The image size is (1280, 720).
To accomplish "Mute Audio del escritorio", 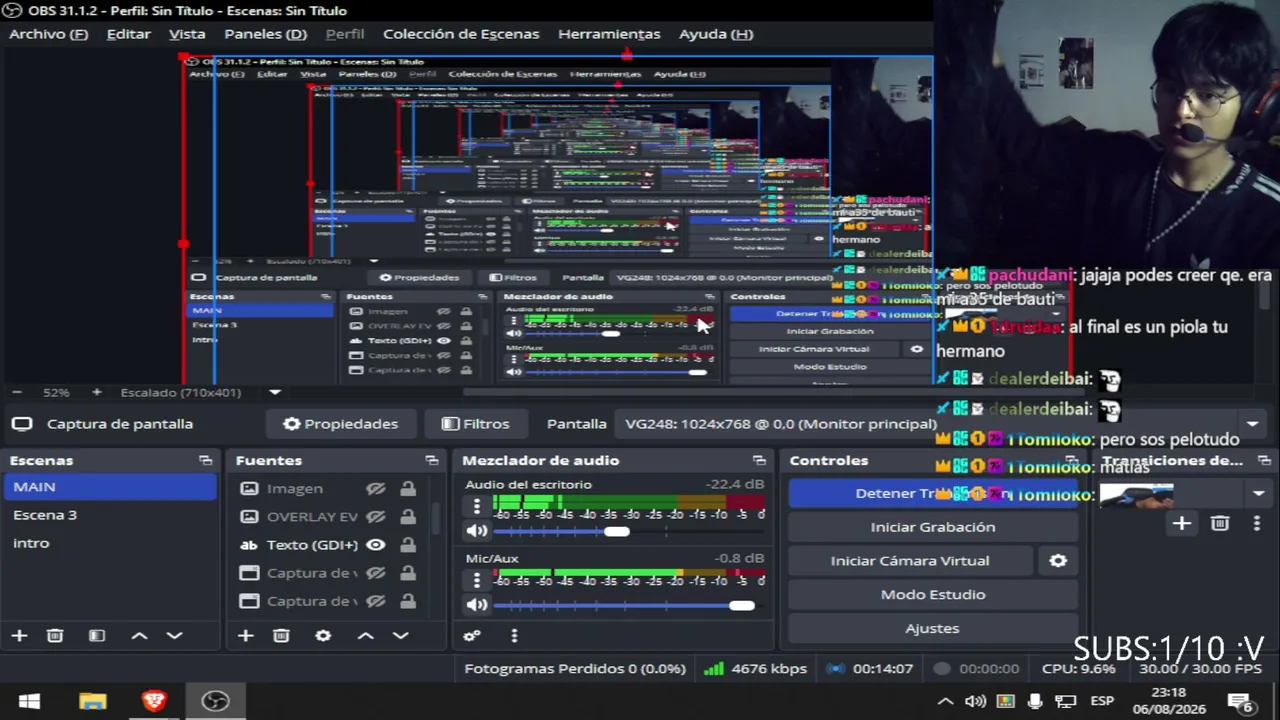I will point(477,531).
